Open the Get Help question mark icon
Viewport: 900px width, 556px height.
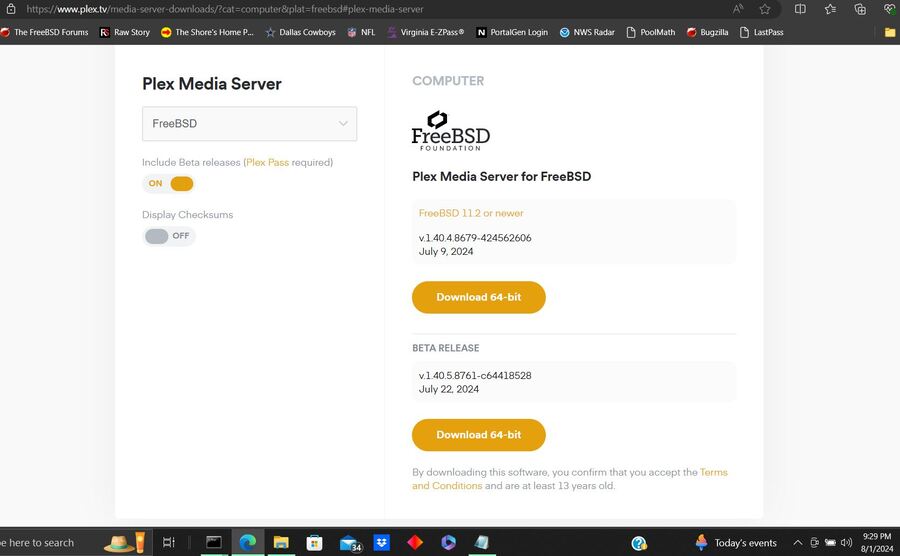pos(639,543)
